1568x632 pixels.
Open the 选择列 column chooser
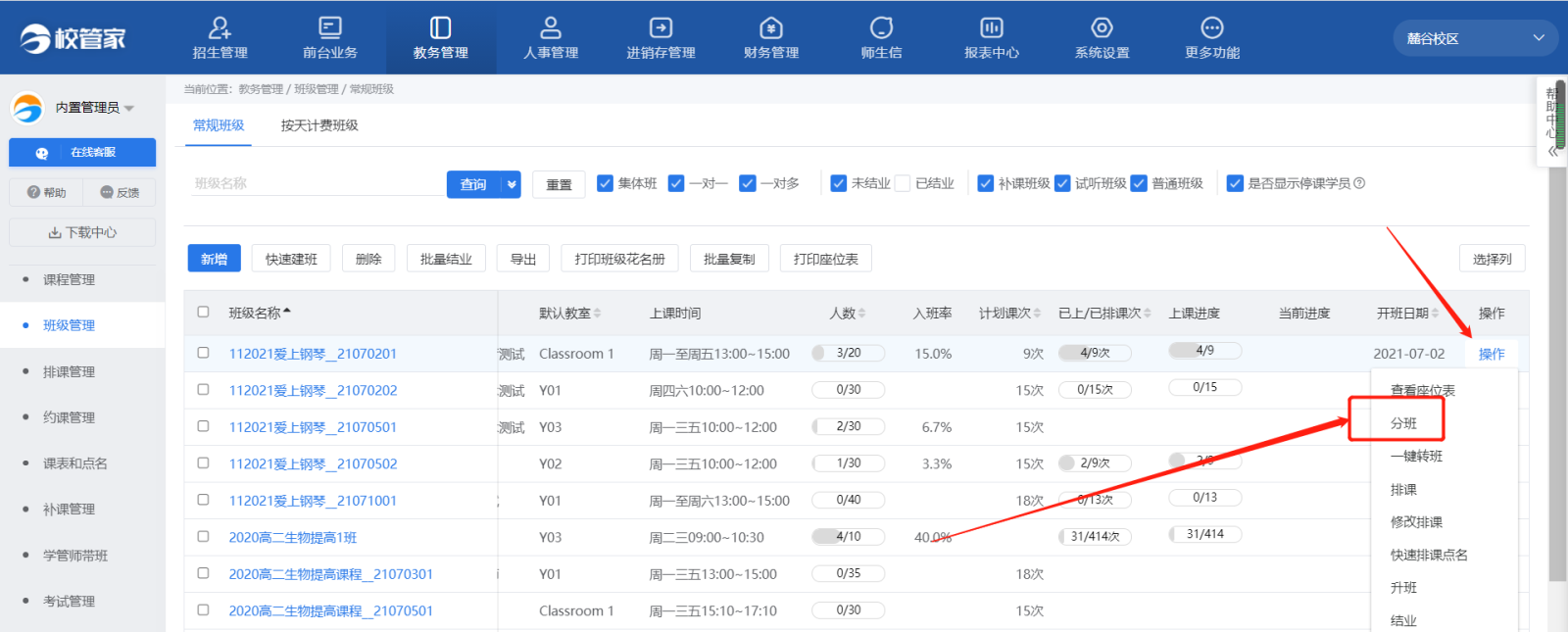tap(1492, 259)
